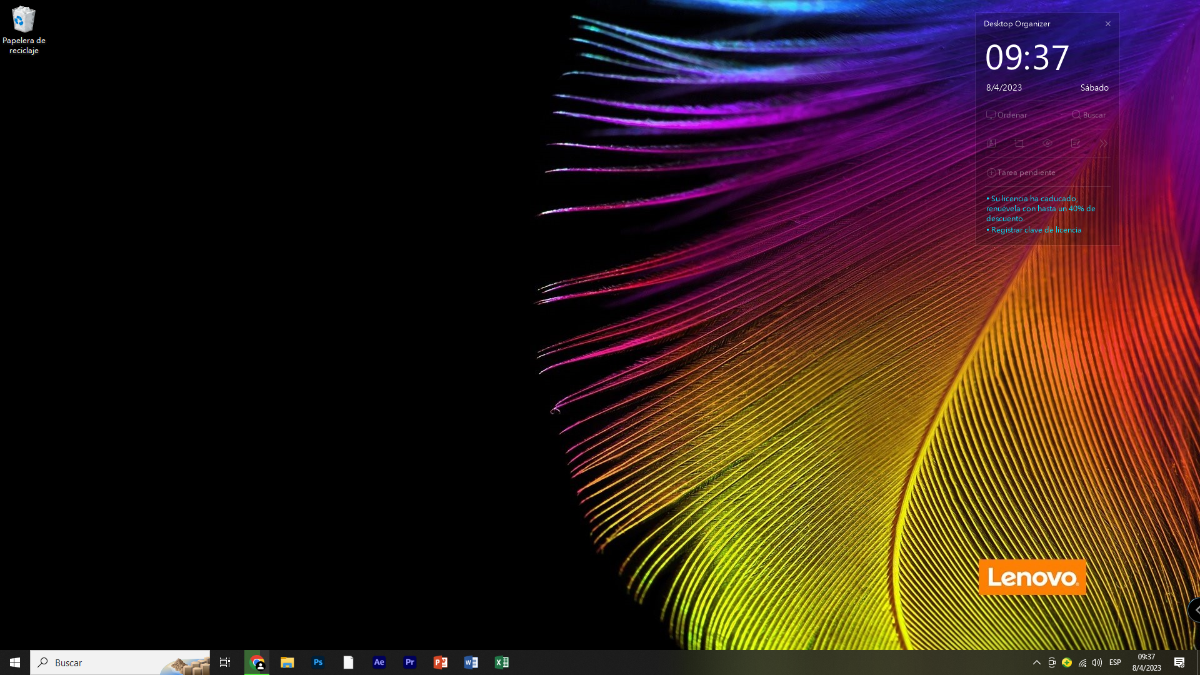
Task: Click the Buscar taskbar search box
Action: click(120, 662)
